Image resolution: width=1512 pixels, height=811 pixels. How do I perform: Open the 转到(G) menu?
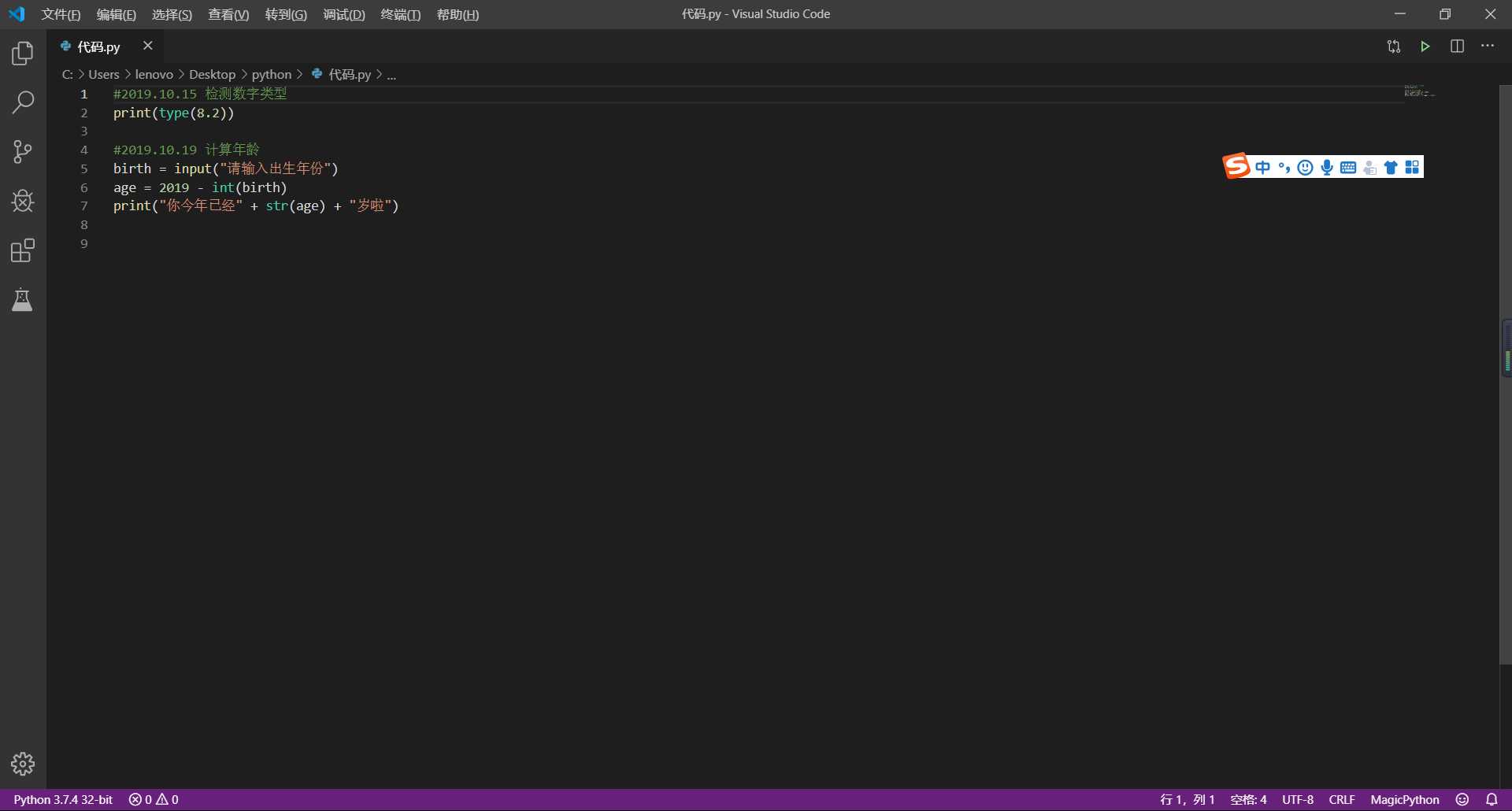286,14
